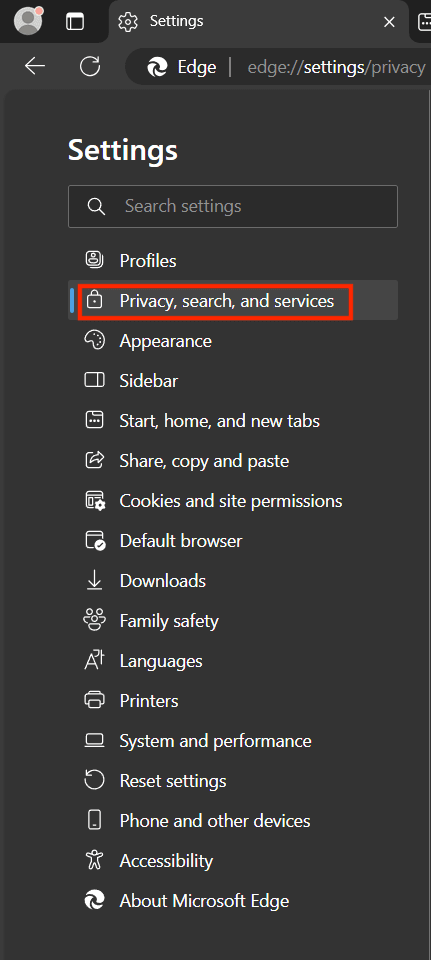Click the profile avatar icon
The width and height of the screenshot is (431, 960).
point(28,21)
